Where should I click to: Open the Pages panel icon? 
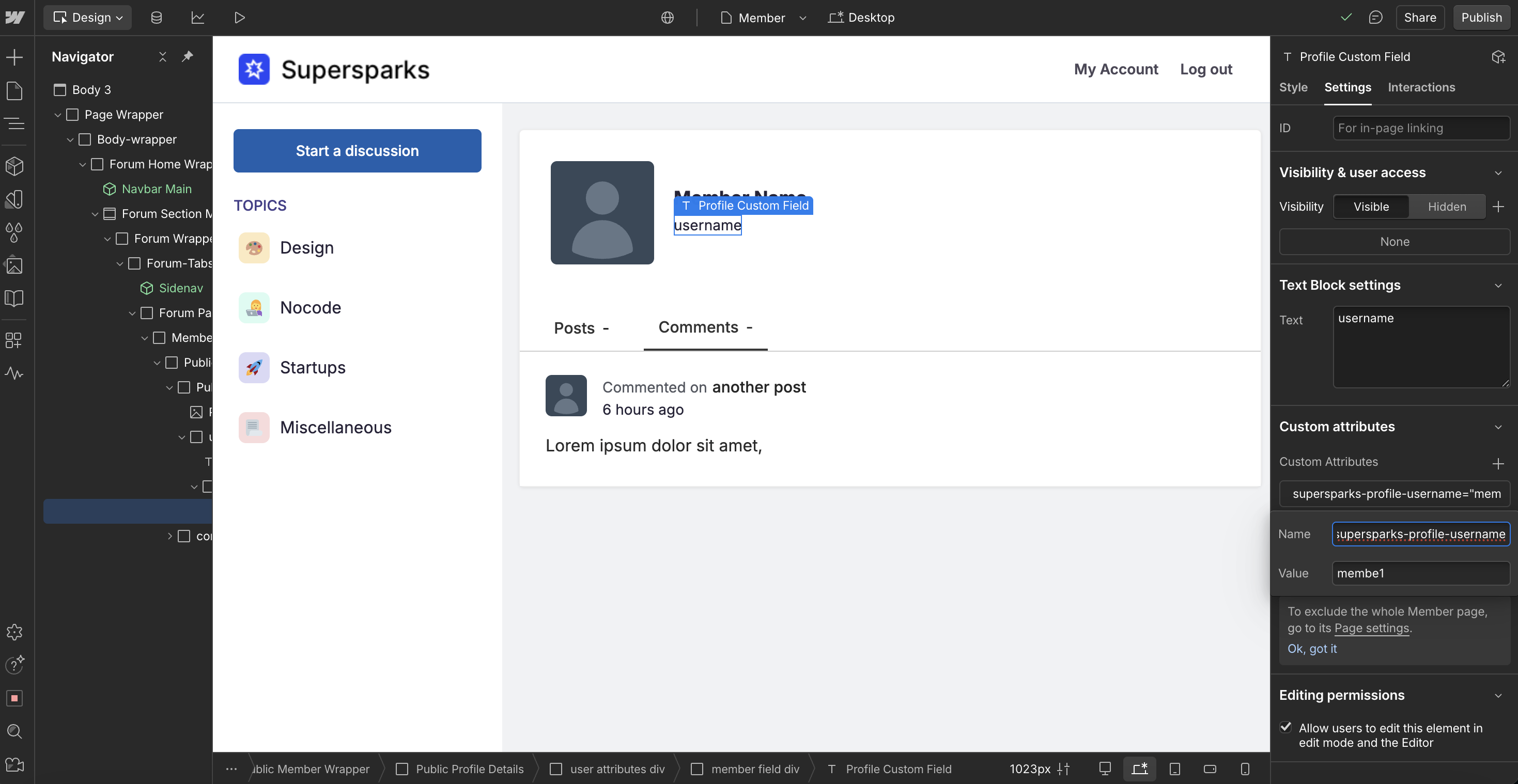14,91
